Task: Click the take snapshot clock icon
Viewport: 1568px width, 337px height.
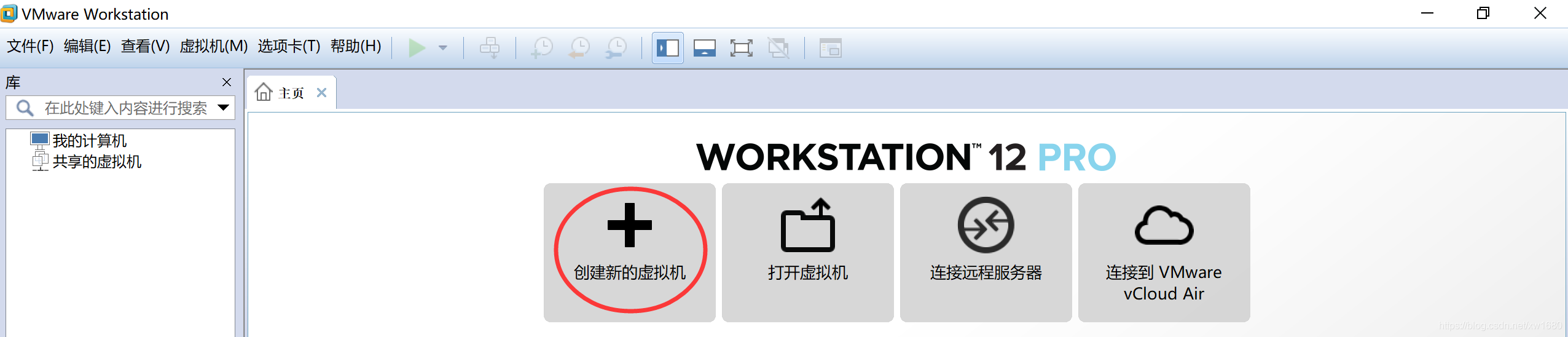Action: (542, 47)
